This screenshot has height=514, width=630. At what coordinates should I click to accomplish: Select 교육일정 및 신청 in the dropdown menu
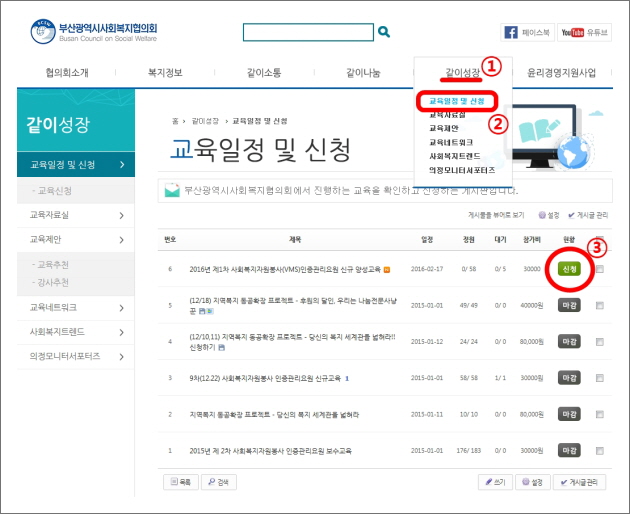click(457, 101)
